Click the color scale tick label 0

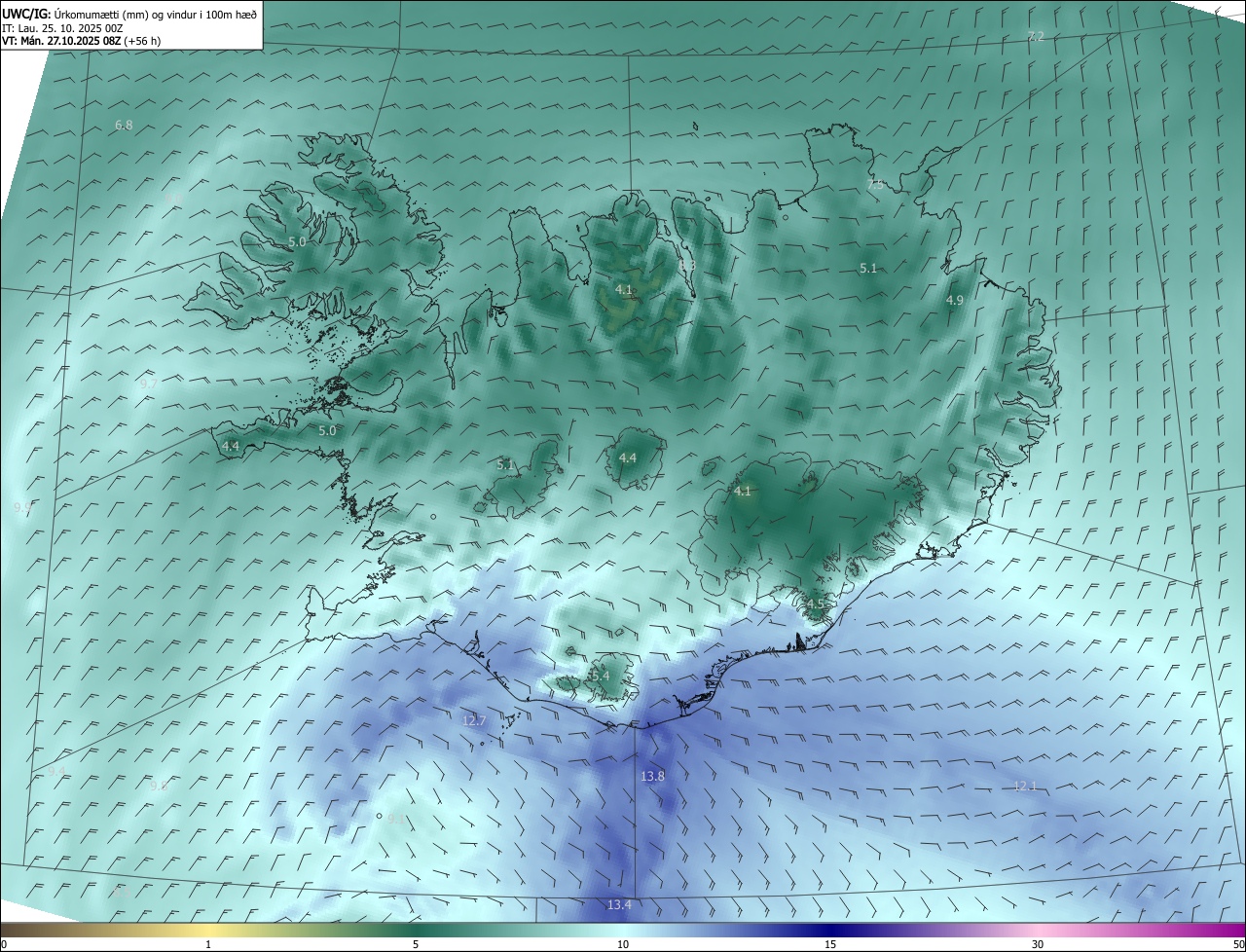click(x=4, y=944)
